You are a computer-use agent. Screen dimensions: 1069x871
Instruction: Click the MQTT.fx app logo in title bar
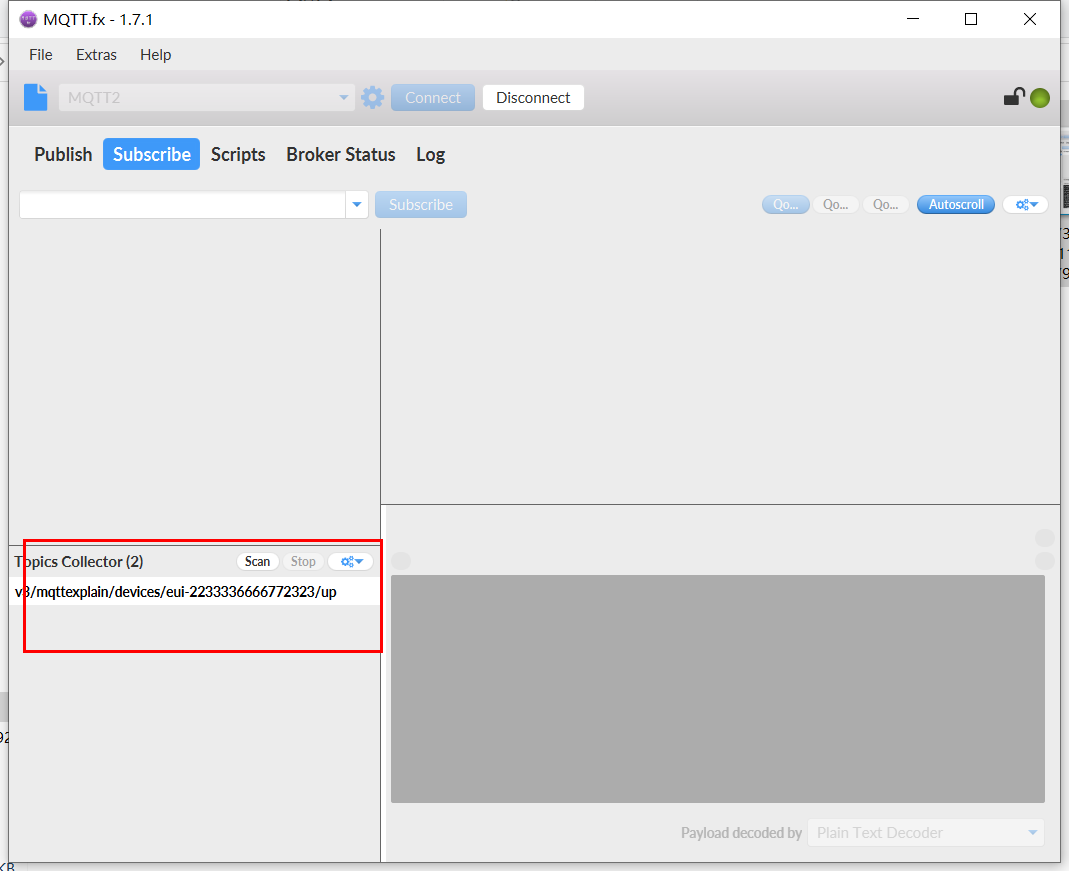pos(28,19)
